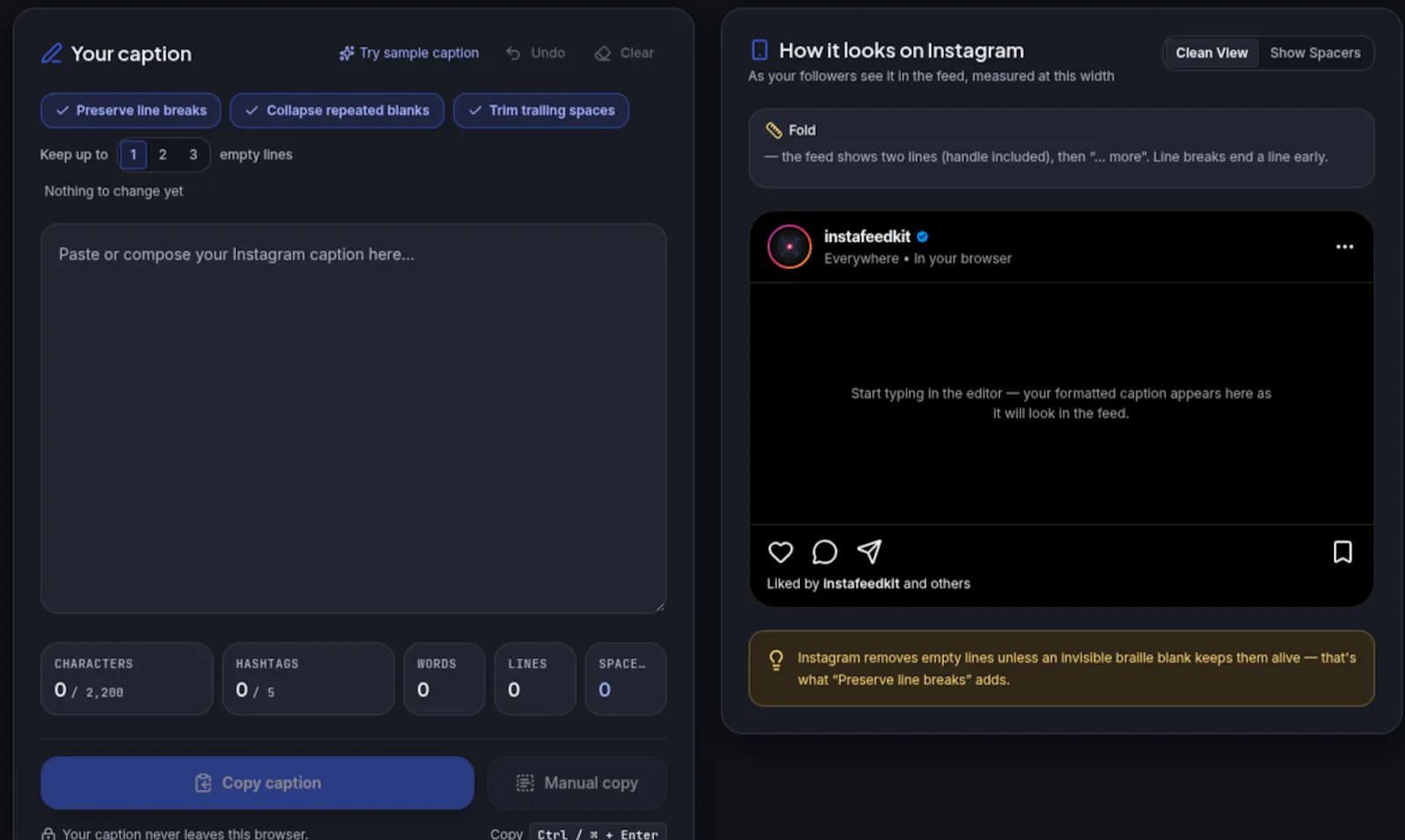Viewport: 1405px width, 840px height.
Task: Click the instafeedkit username in post header
Action: 867,236
